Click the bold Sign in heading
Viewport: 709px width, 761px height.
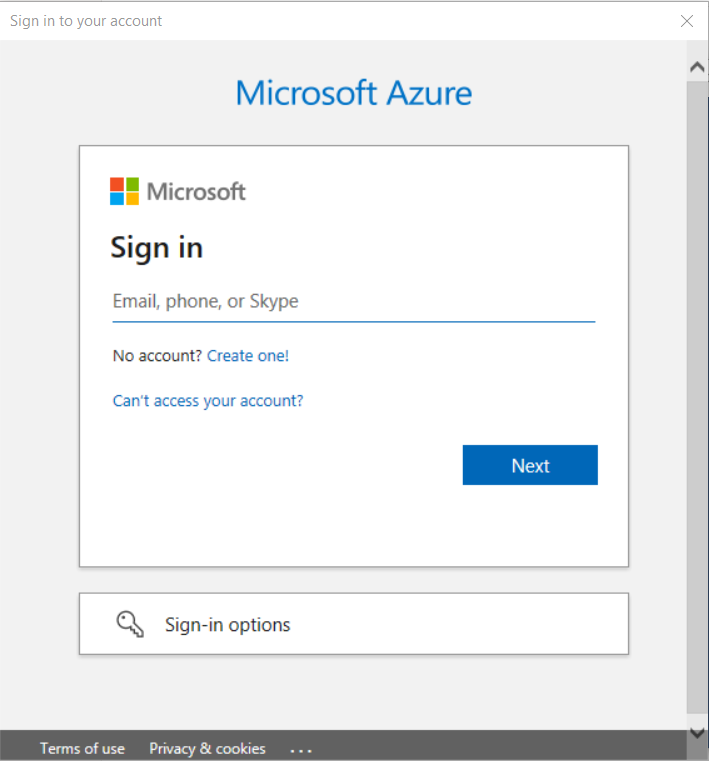[157, 247]
